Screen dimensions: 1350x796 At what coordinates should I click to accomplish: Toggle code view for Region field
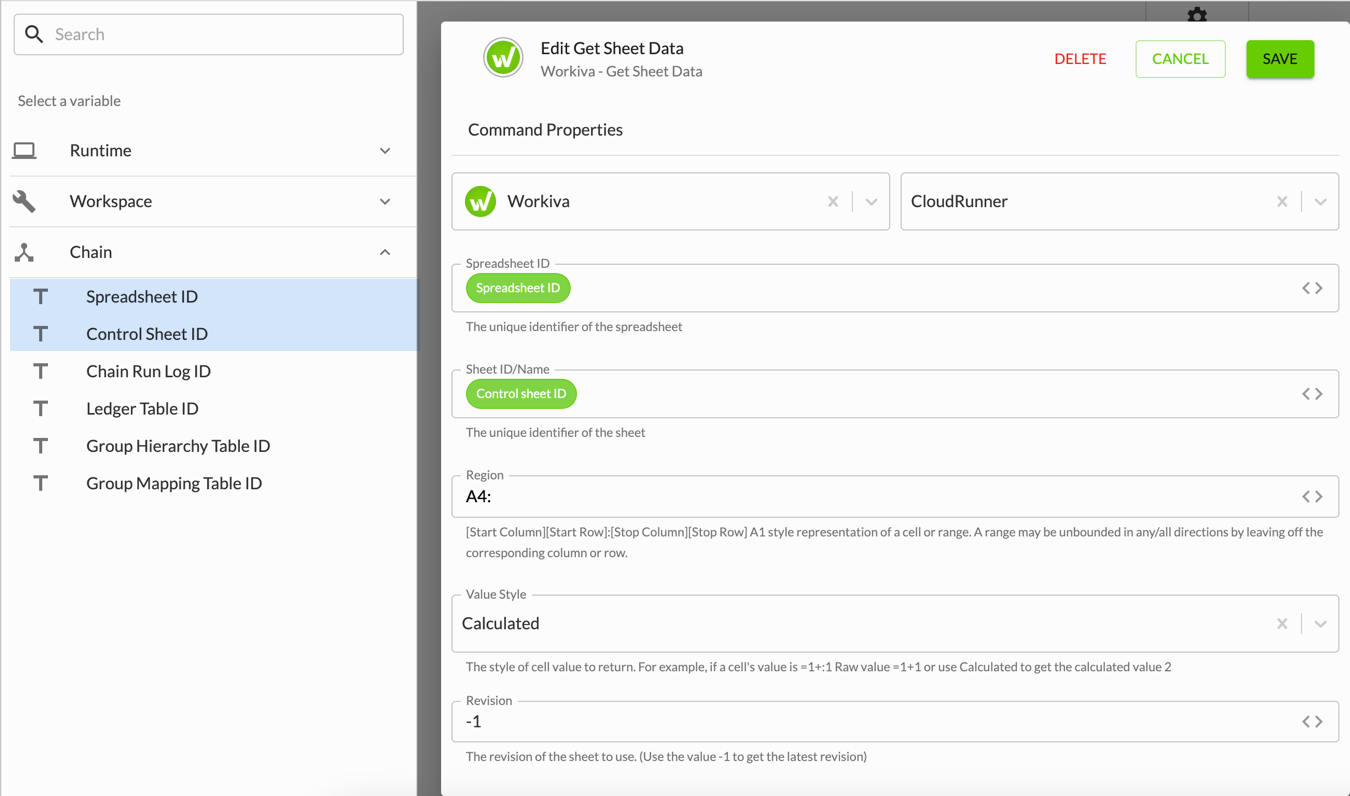[x=1312, y=496]
